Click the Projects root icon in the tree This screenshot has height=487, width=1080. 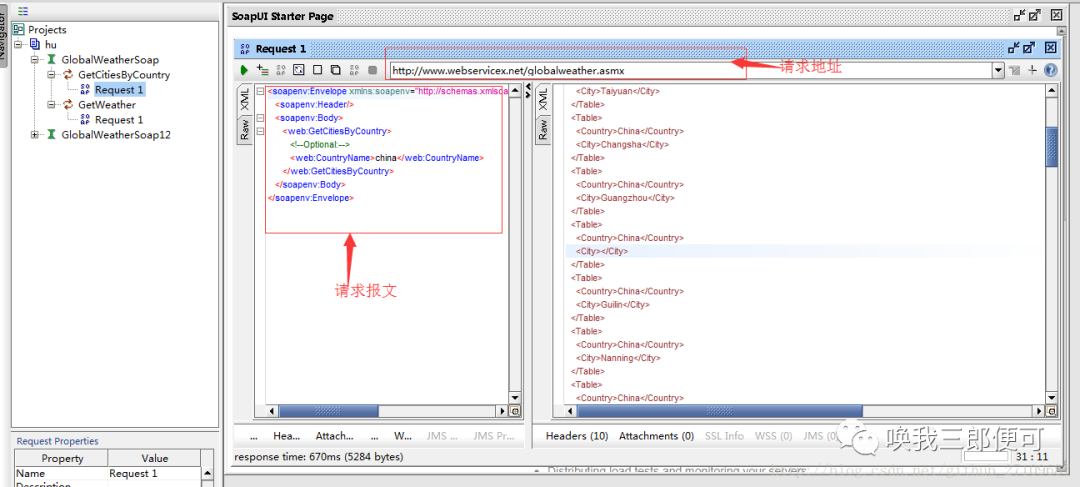tap(19, 30)
